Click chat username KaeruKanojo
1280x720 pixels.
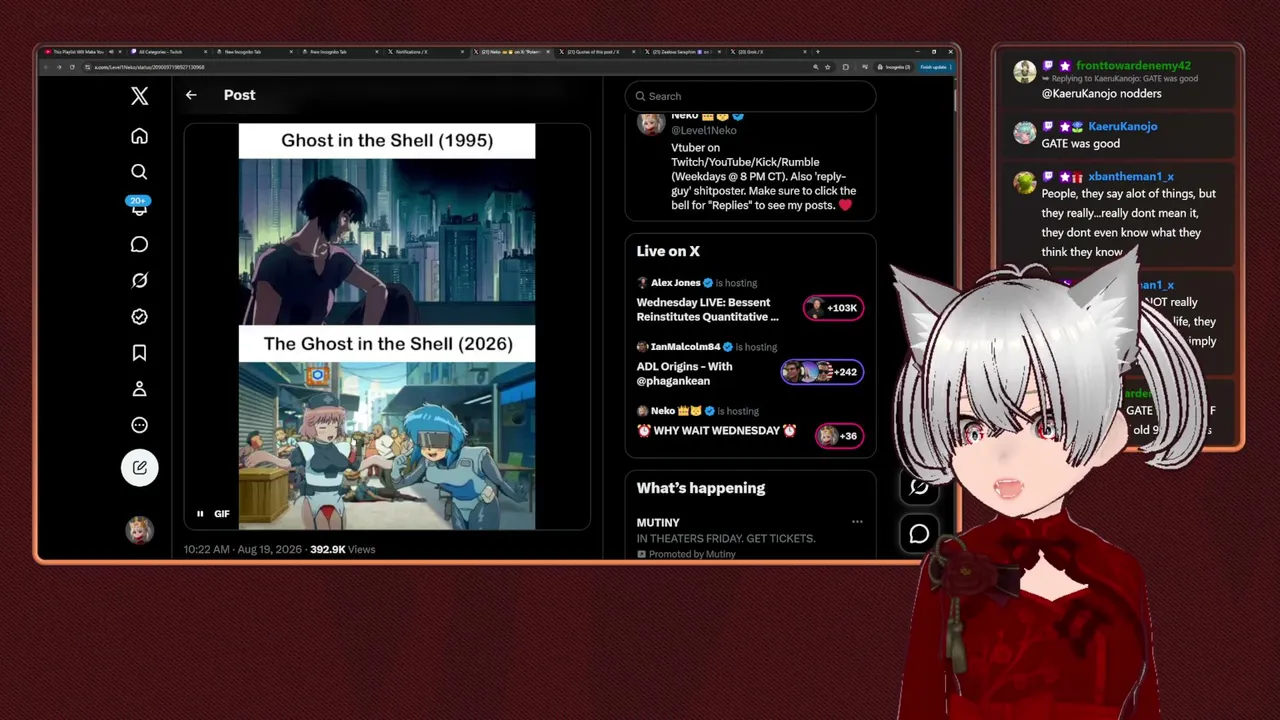click(x=1123, y=127)
